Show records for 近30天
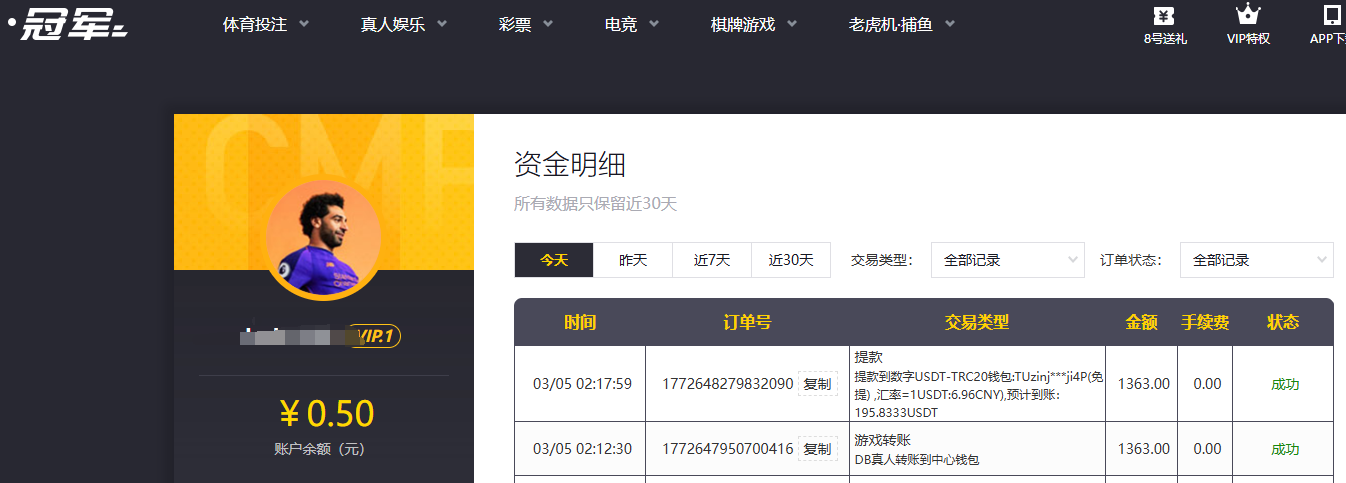The width and height of the screenshot is (1346, 483). tap(791, 260)
